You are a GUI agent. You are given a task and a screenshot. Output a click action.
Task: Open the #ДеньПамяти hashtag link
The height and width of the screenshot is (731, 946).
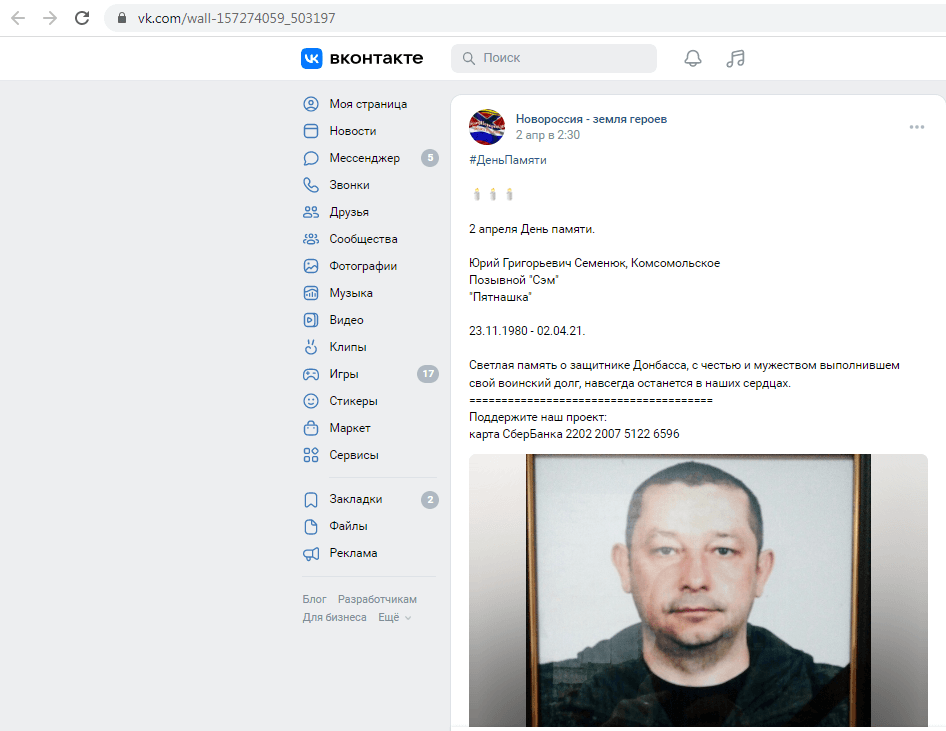[x=508, y=160]
